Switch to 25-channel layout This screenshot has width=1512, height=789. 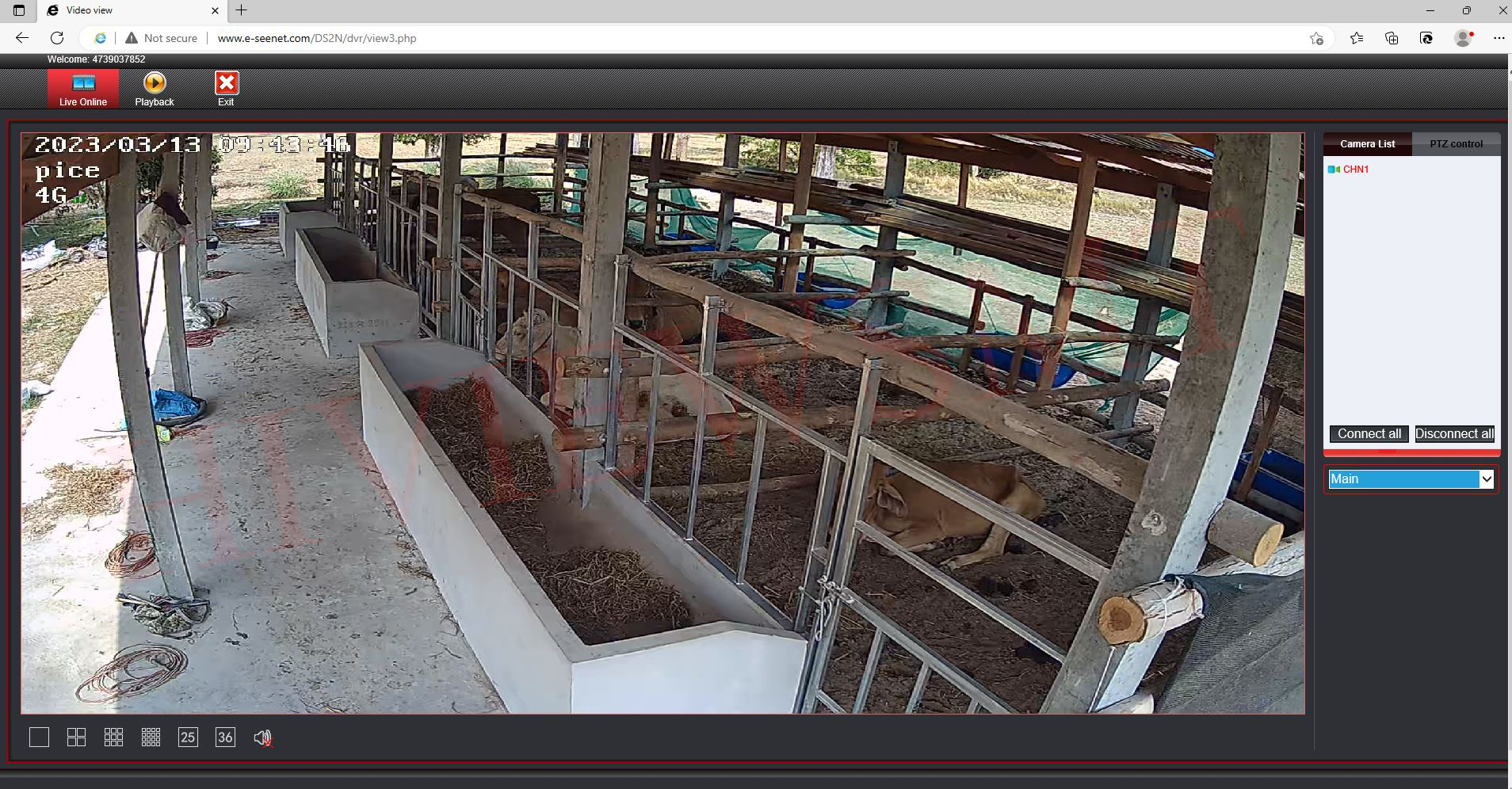188,738
